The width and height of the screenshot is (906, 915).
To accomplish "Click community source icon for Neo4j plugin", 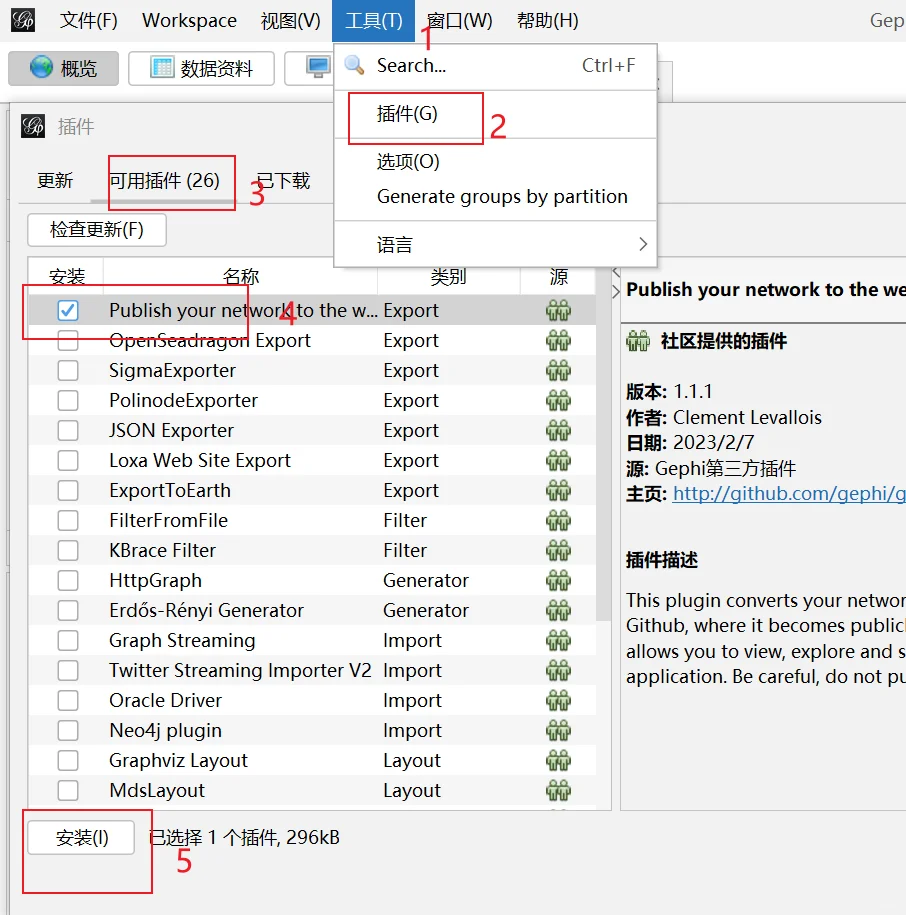I will [x=558, y=731].
